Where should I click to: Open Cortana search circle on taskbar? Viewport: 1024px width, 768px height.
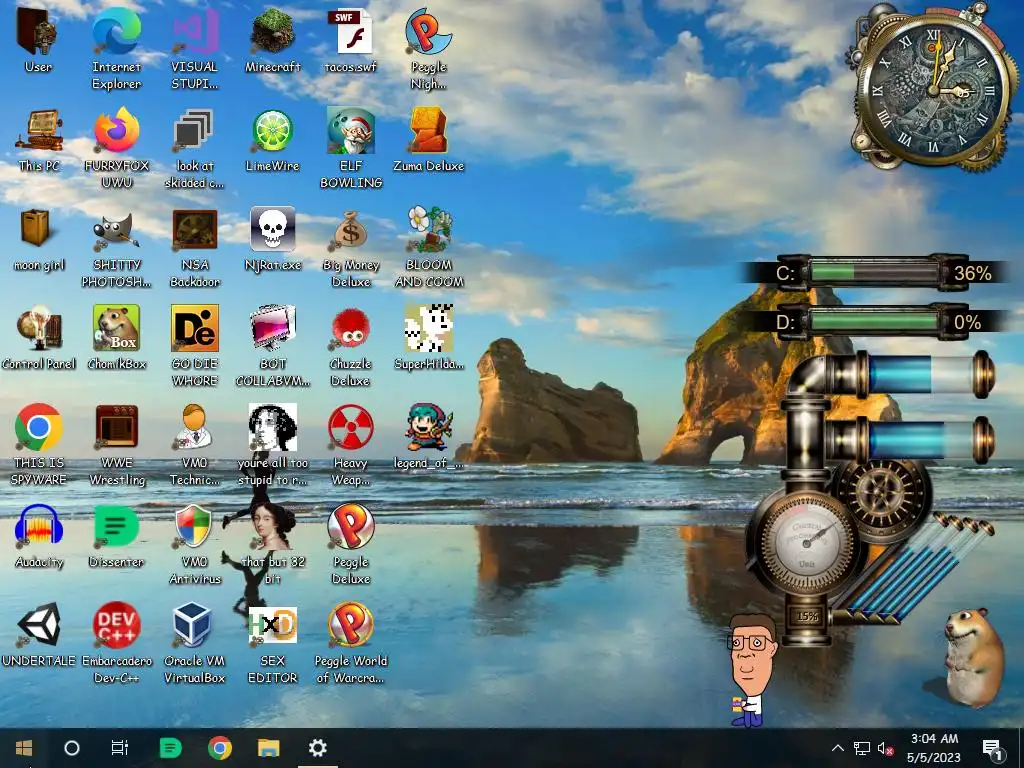pyautogui.click(x=72, y=748)
